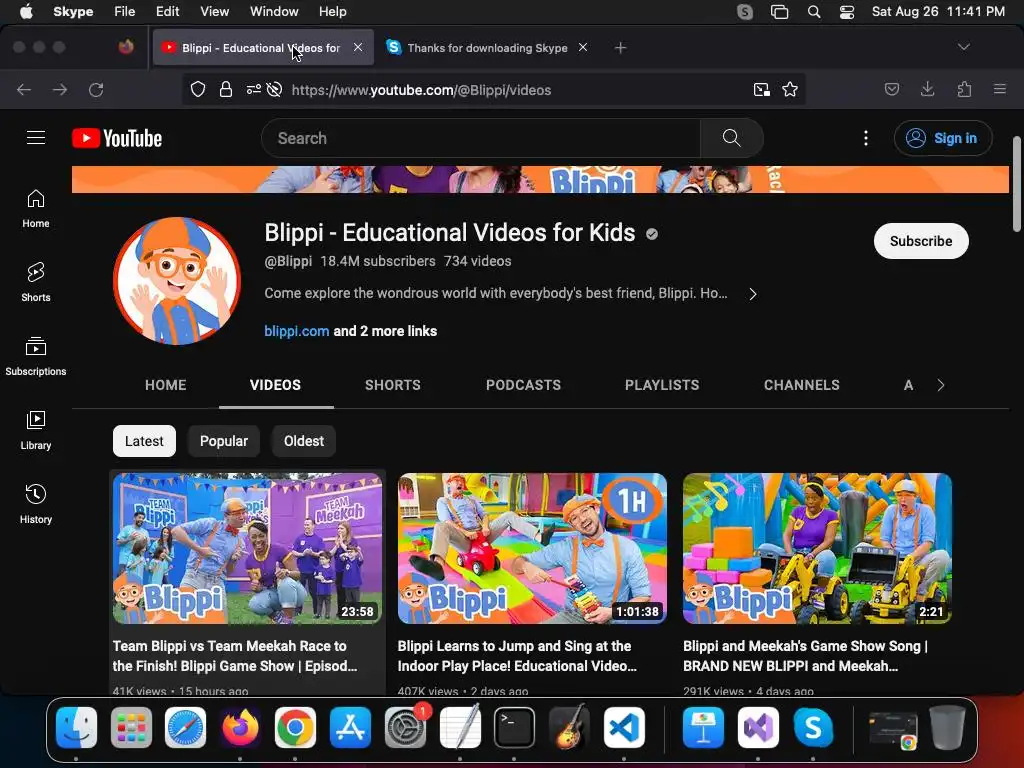This screenshot has width=1024, height=768.
Task: Click the autoplay blocked icon
Action: 275,89
